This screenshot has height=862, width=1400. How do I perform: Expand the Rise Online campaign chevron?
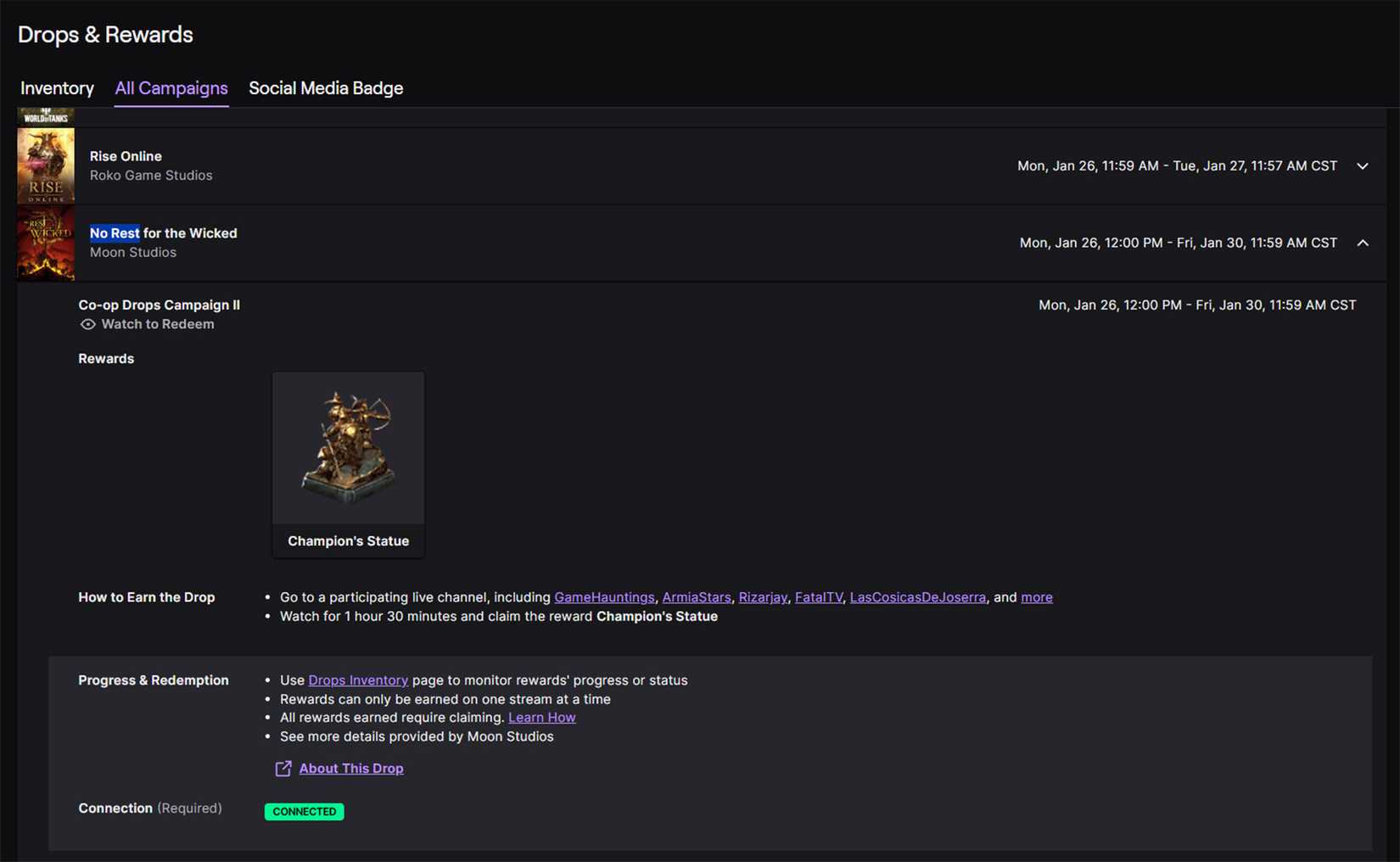1362,166
